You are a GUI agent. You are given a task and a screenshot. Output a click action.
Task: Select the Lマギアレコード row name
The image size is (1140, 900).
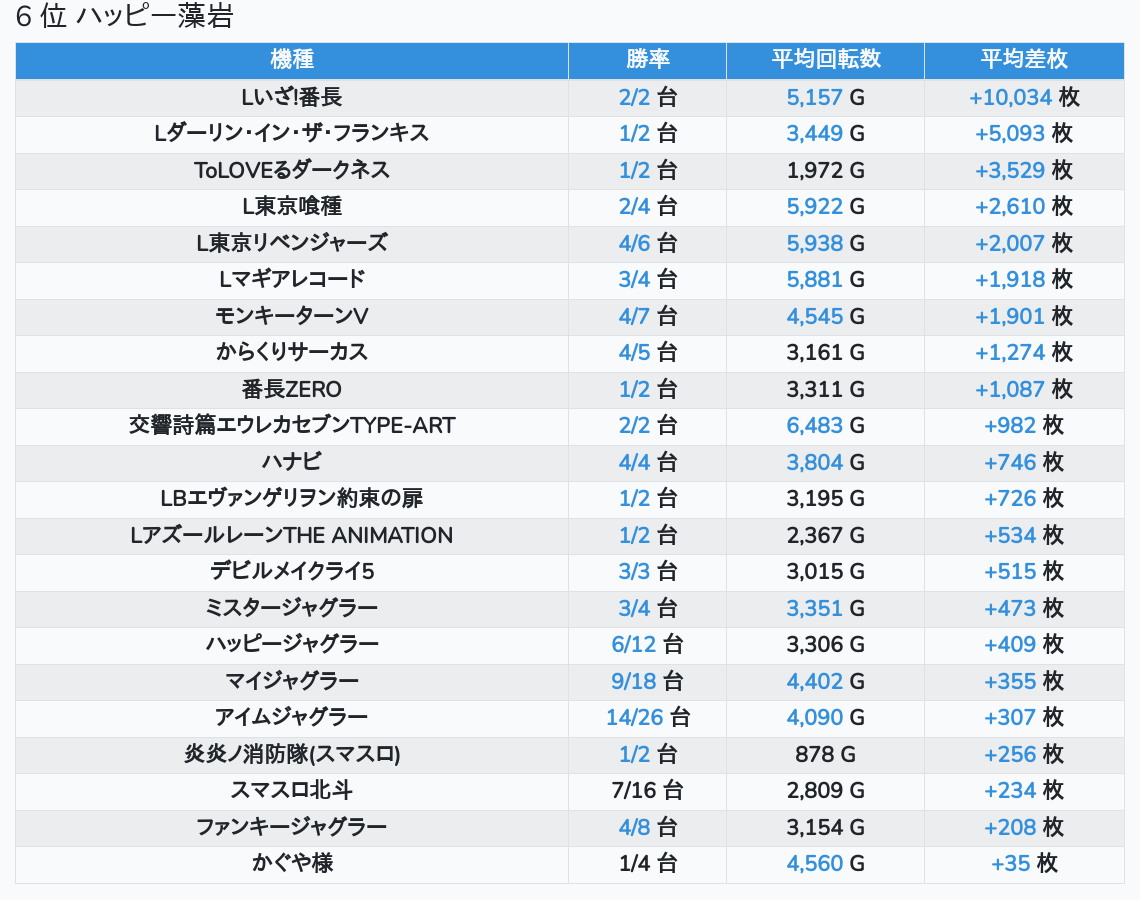pos(291,279)
